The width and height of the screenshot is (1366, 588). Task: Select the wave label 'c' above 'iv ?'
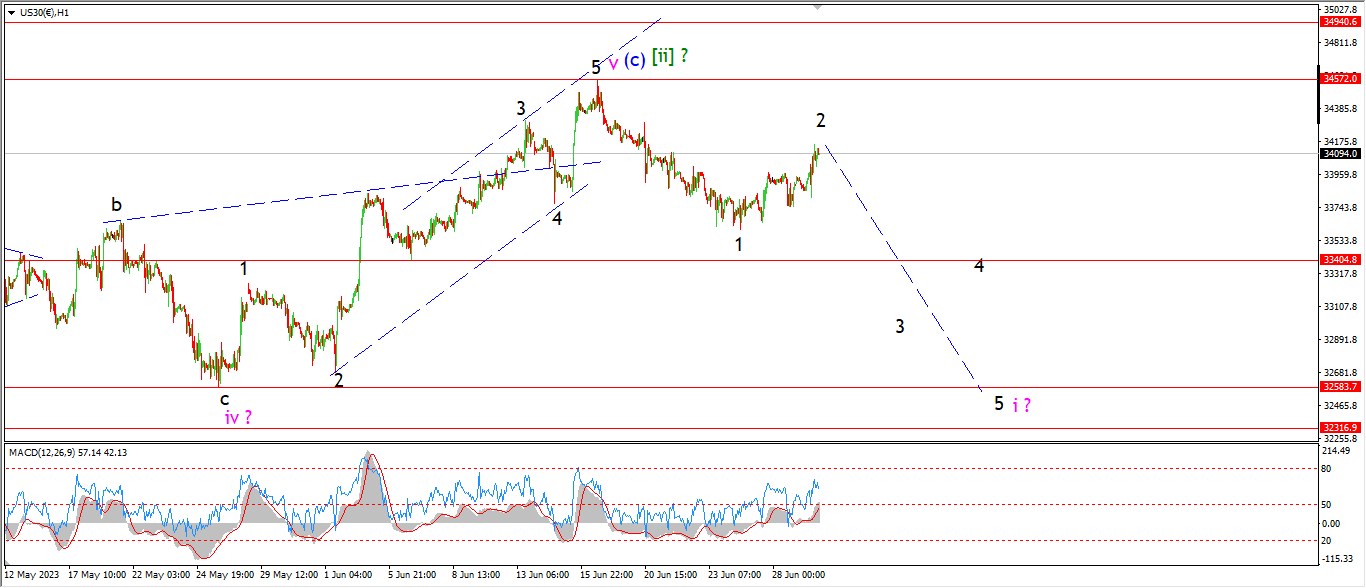[225, 400]
